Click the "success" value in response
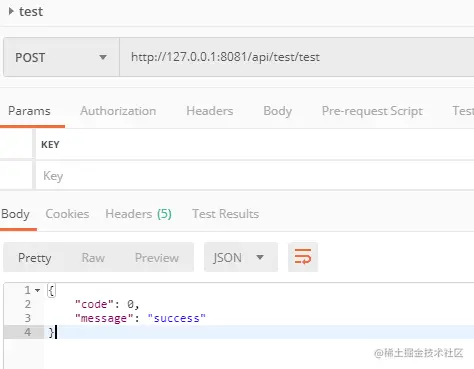Viewport: 474px width, 369px height. [x=177, y=318]
